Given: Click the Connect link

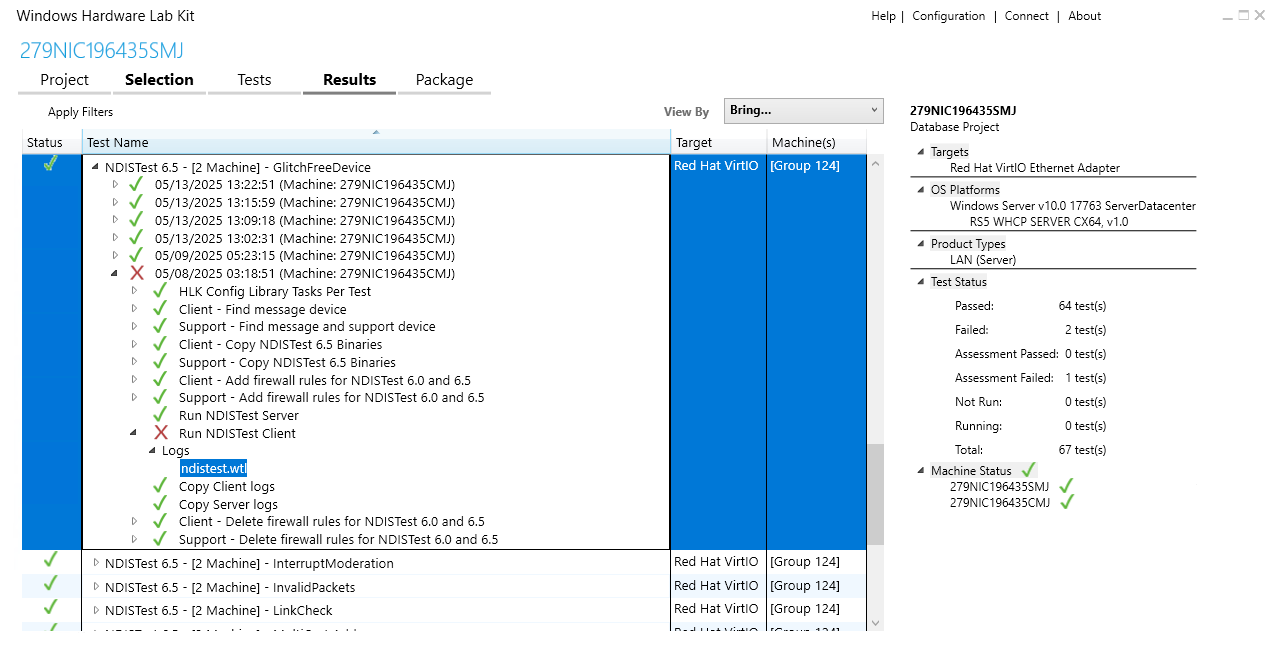Looking at the screenshot, I should 1026,16.
